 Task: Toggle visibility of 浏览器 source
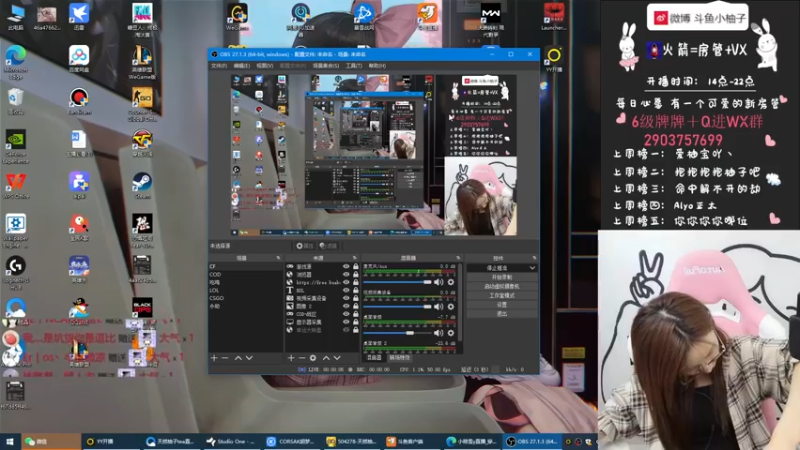(346, 274)
